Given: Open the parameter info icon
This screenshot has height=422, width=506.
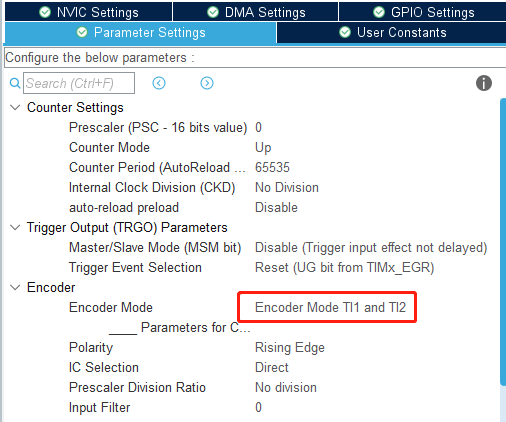Looking at the screenshot, I should tap(484, 83).
